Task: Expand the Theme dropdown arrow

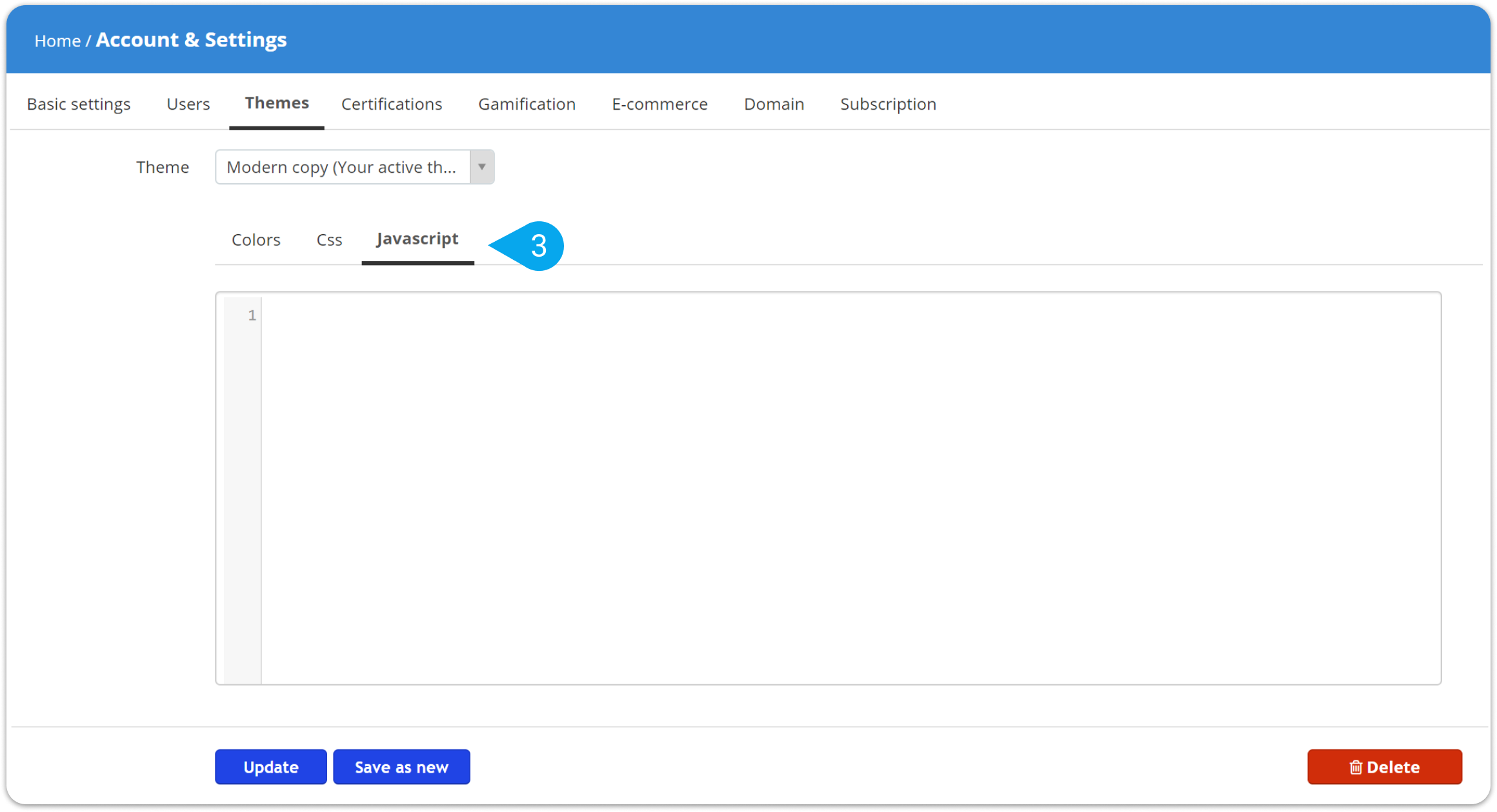Action: pos(481,167)
